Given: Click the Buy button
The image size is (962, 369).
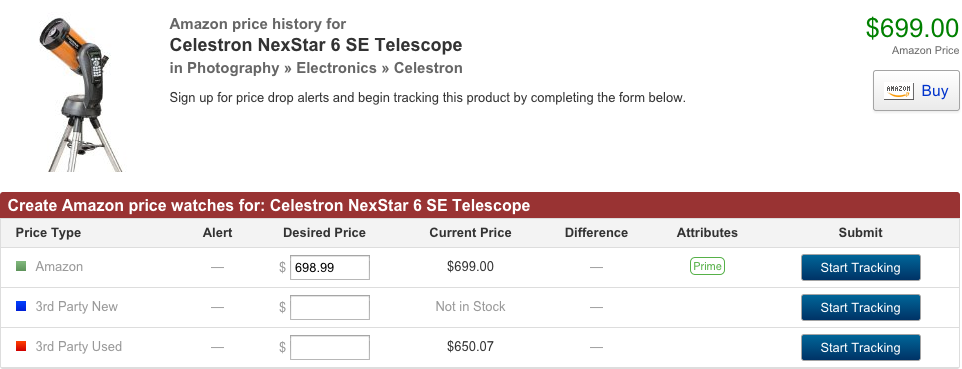Looking at the screenshot, I should [x=916, y=91].
